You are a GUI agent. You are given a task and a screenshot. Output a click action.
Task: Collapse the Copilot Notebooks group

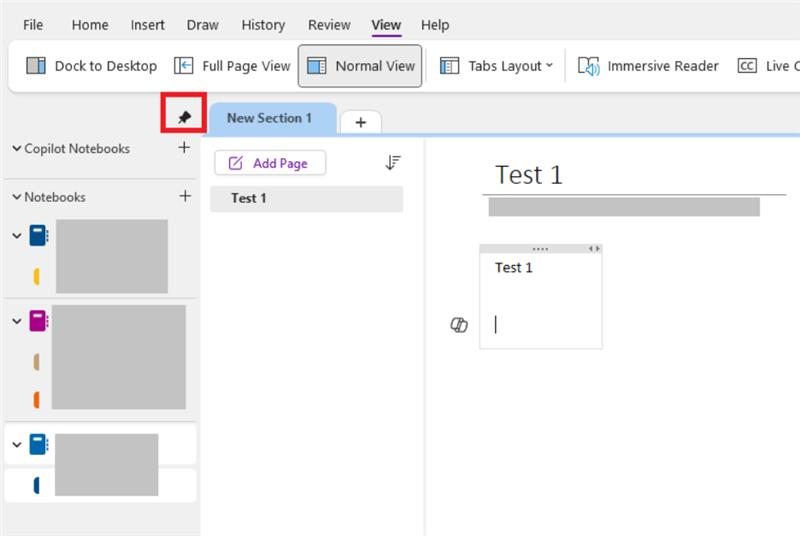click(x=17, y=148)
